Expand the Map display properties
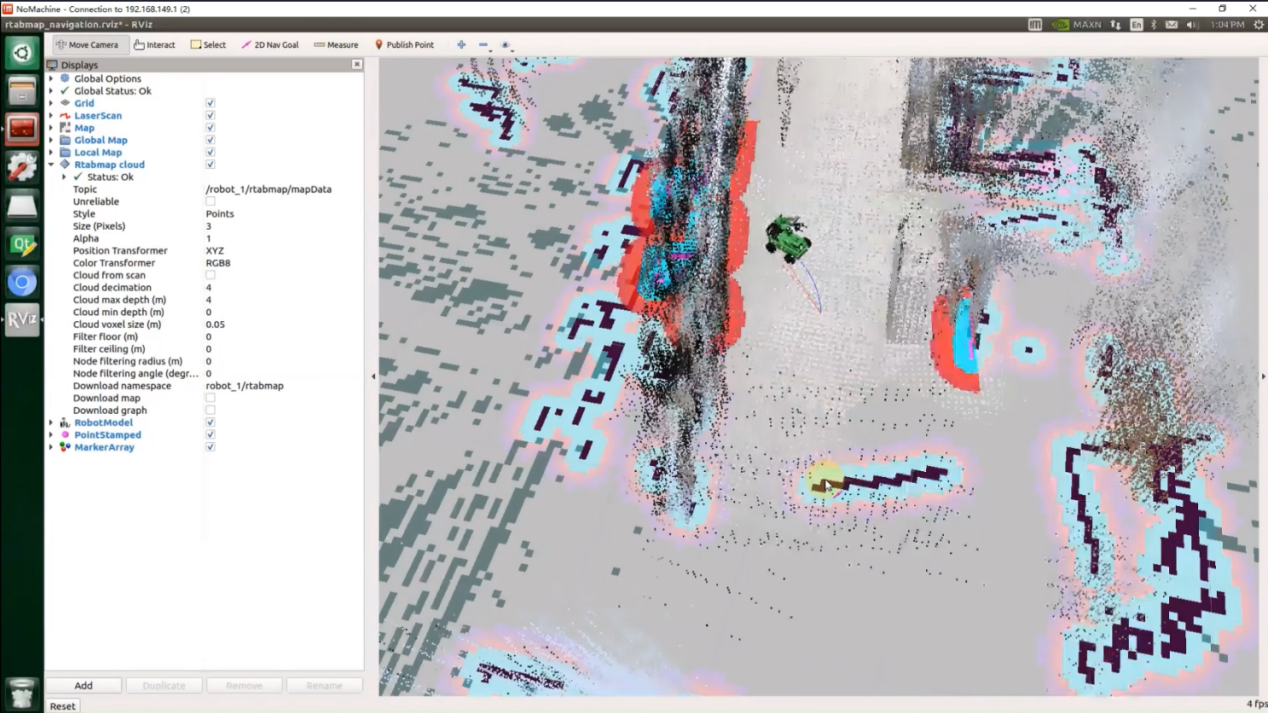Image resolution: width=1268 pixels, height=713 pixels. (51, 128)
